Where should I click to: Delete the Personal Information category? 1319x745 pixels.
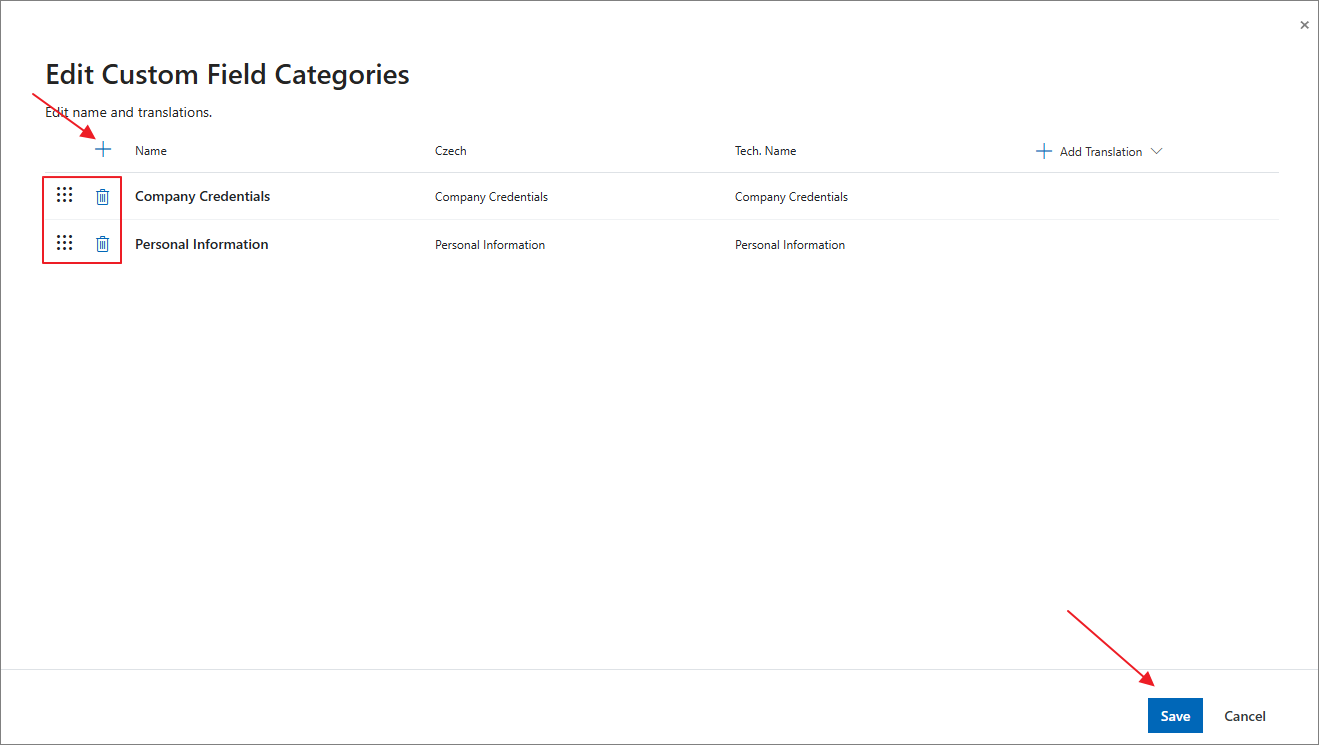point(102,244)
